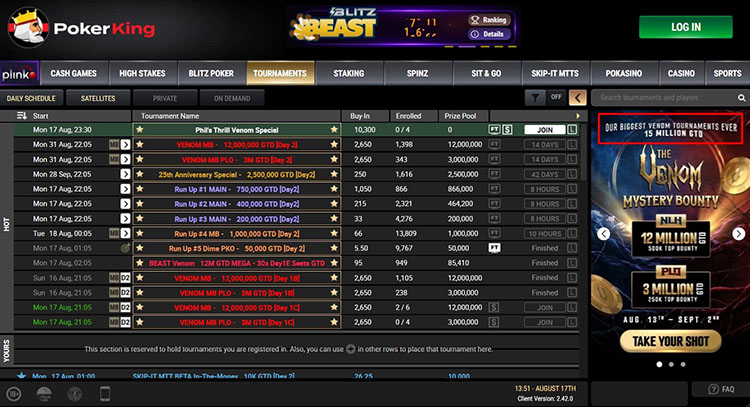
Task: Click the search magnifier icon
Action: pyautogui.click(x=741, y=98)
